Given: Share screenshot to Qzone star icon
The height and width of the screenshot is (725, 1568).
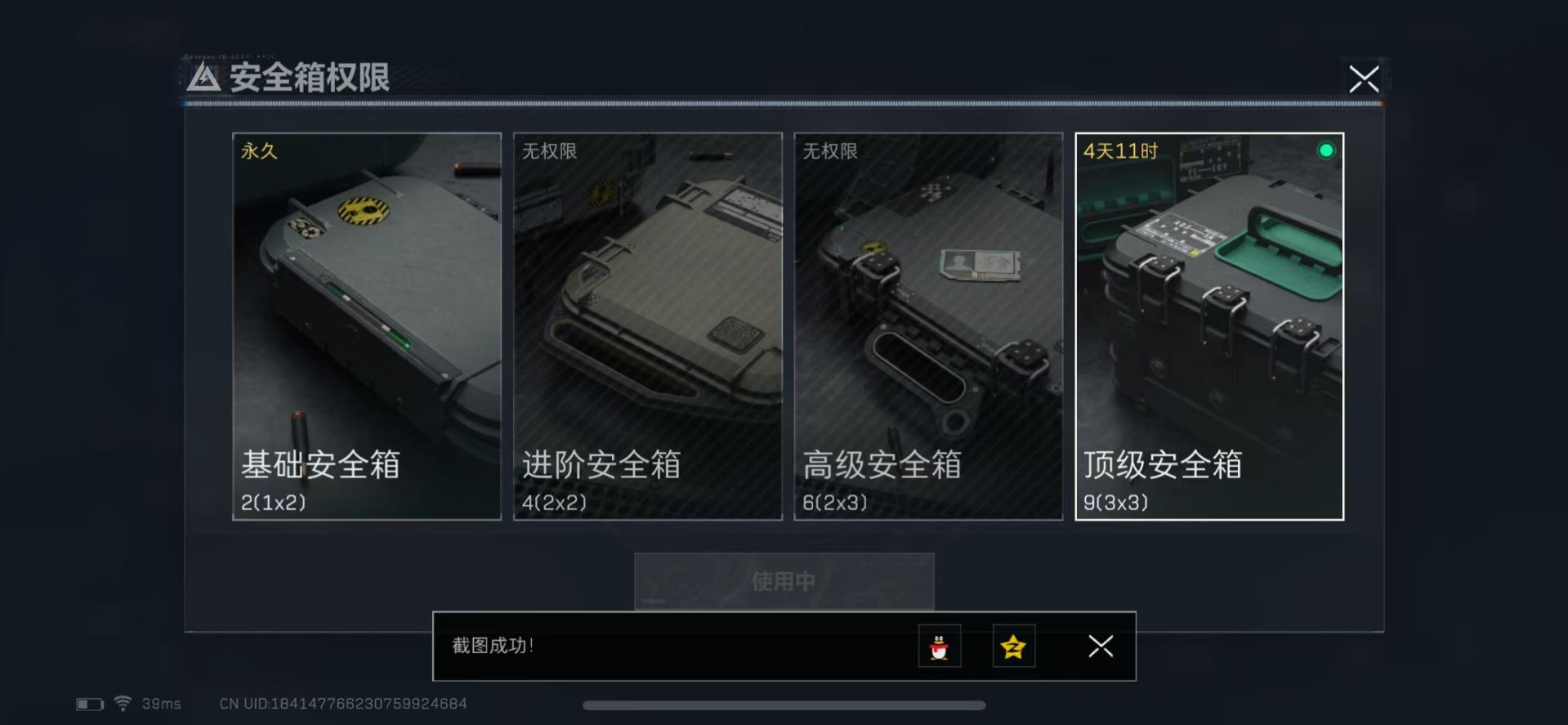Looking at the screenshot, I should (x=1013, y=647).
